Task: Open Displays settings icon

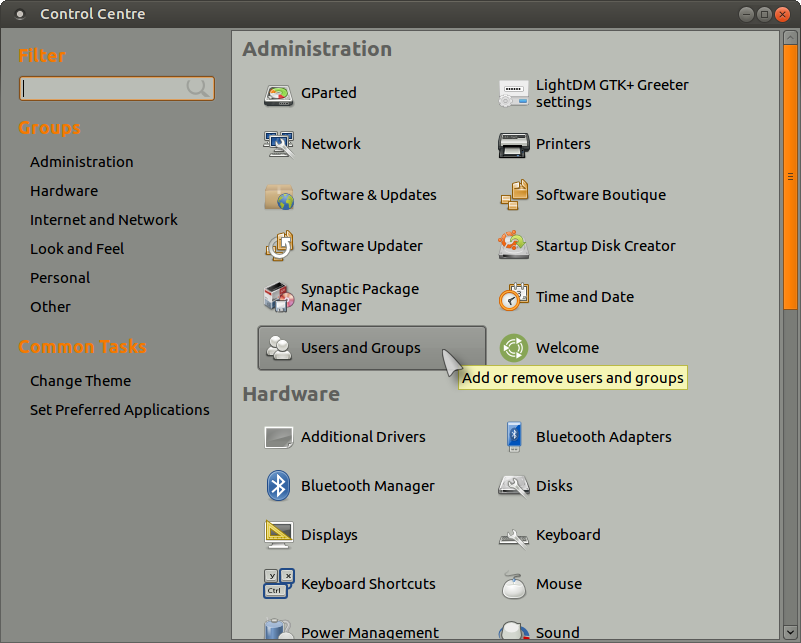Action: point(278,535)
